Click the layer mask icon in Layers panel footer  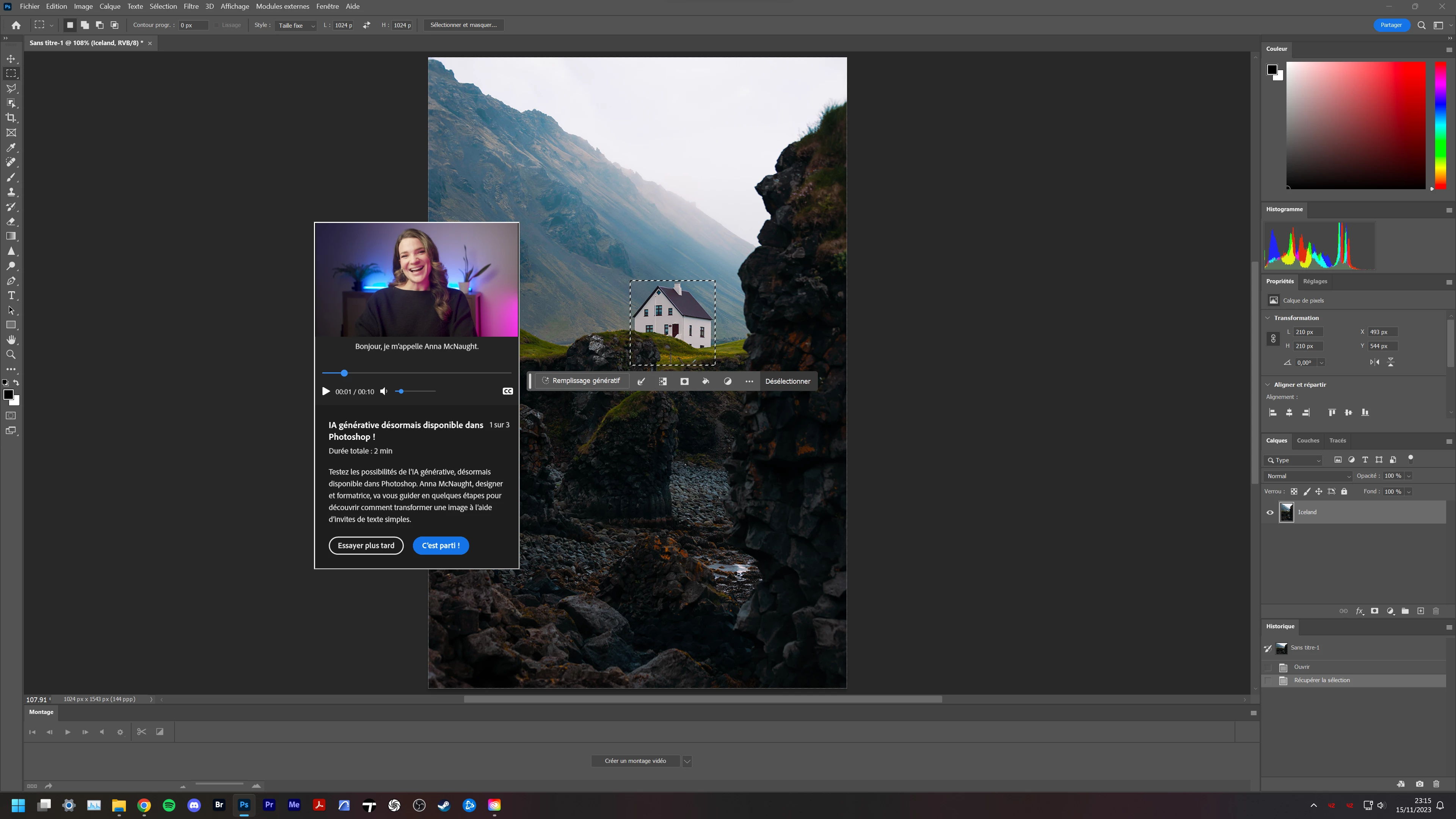click(x=1374, y=611)
